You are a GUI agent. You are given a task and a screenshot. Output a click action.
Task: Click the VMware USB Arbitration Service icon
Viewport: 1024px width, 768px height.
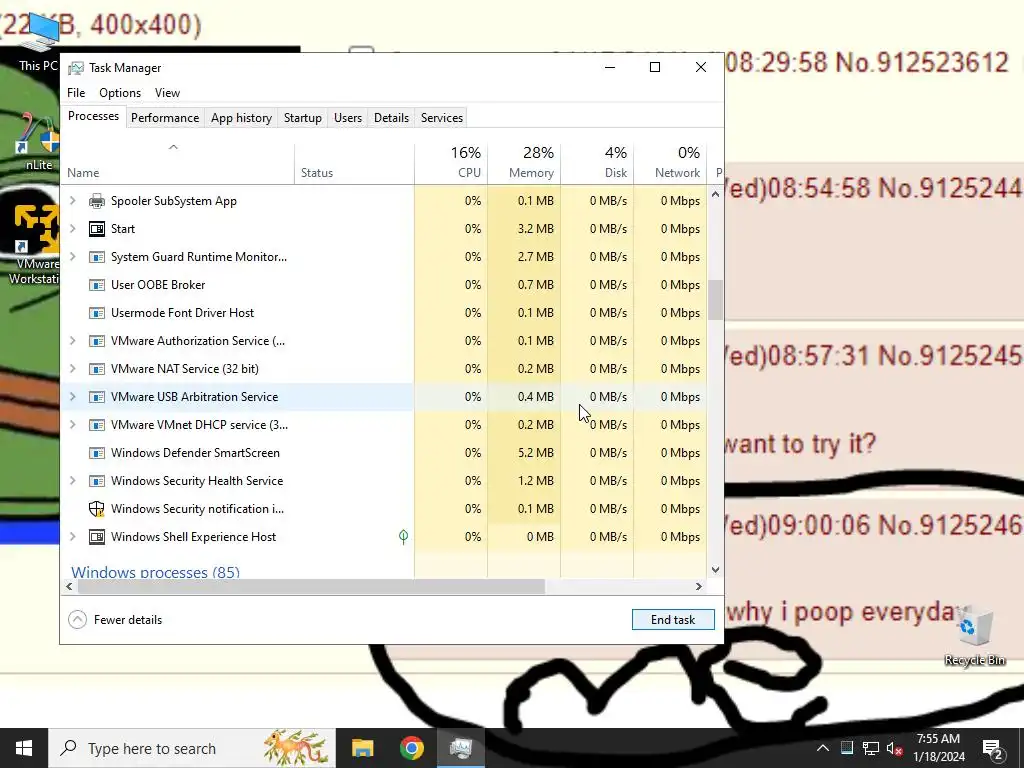point(97,397)
